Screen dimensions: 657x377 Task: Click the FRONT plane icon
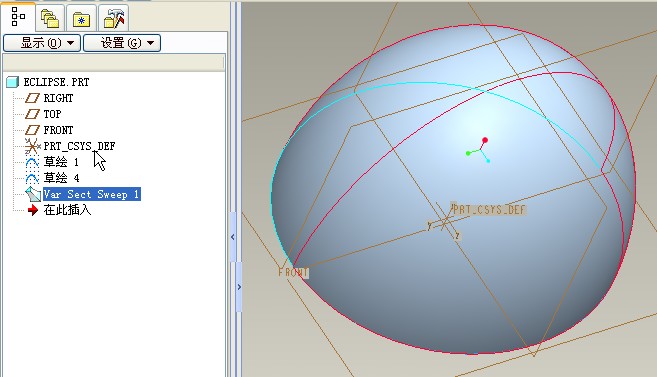click(x=32, y=130)
